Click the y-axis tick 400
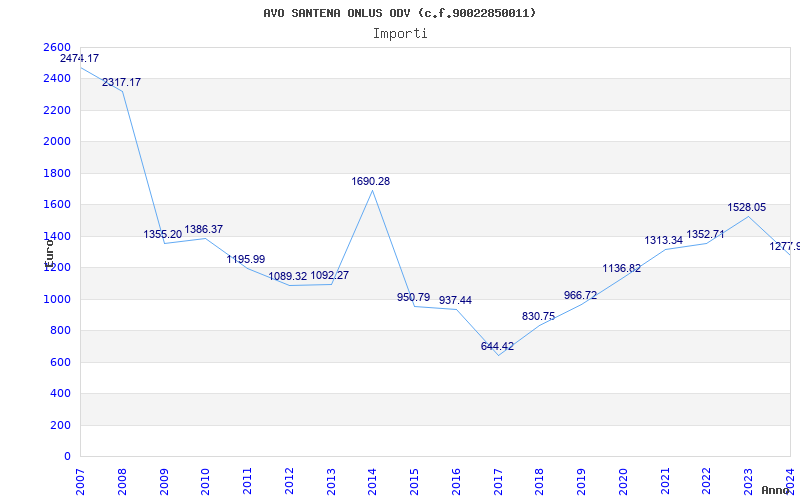800x500 pixels. coord(61,393)
